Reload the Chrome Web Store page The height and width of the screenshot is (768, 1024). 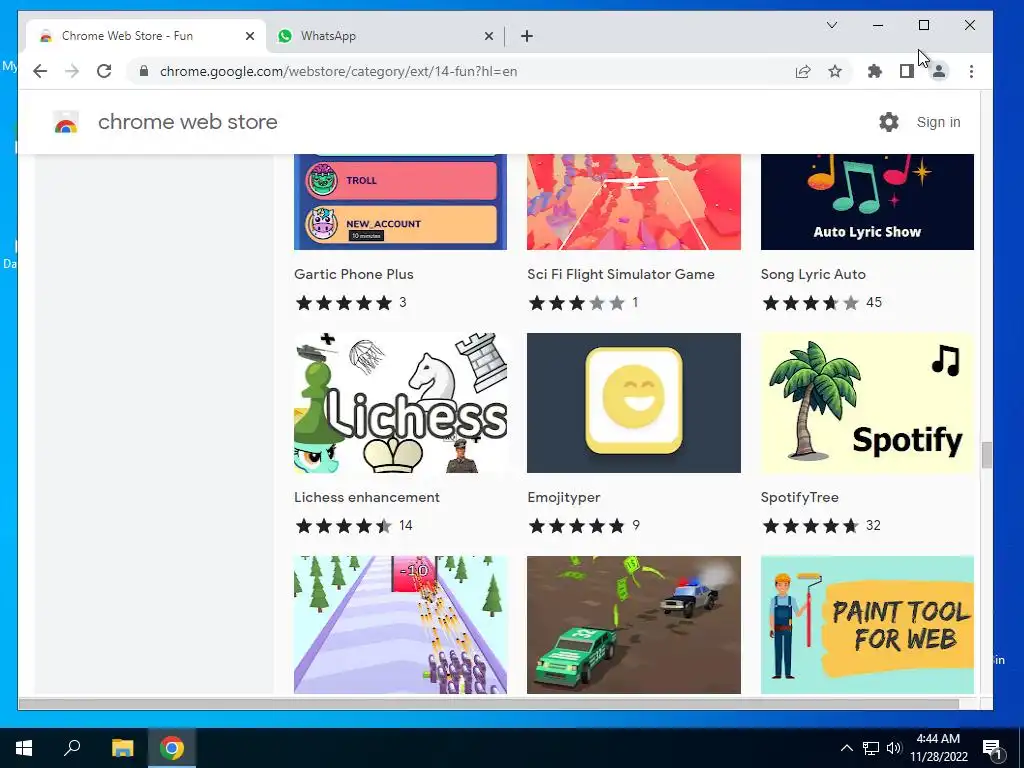pos(104,71)
